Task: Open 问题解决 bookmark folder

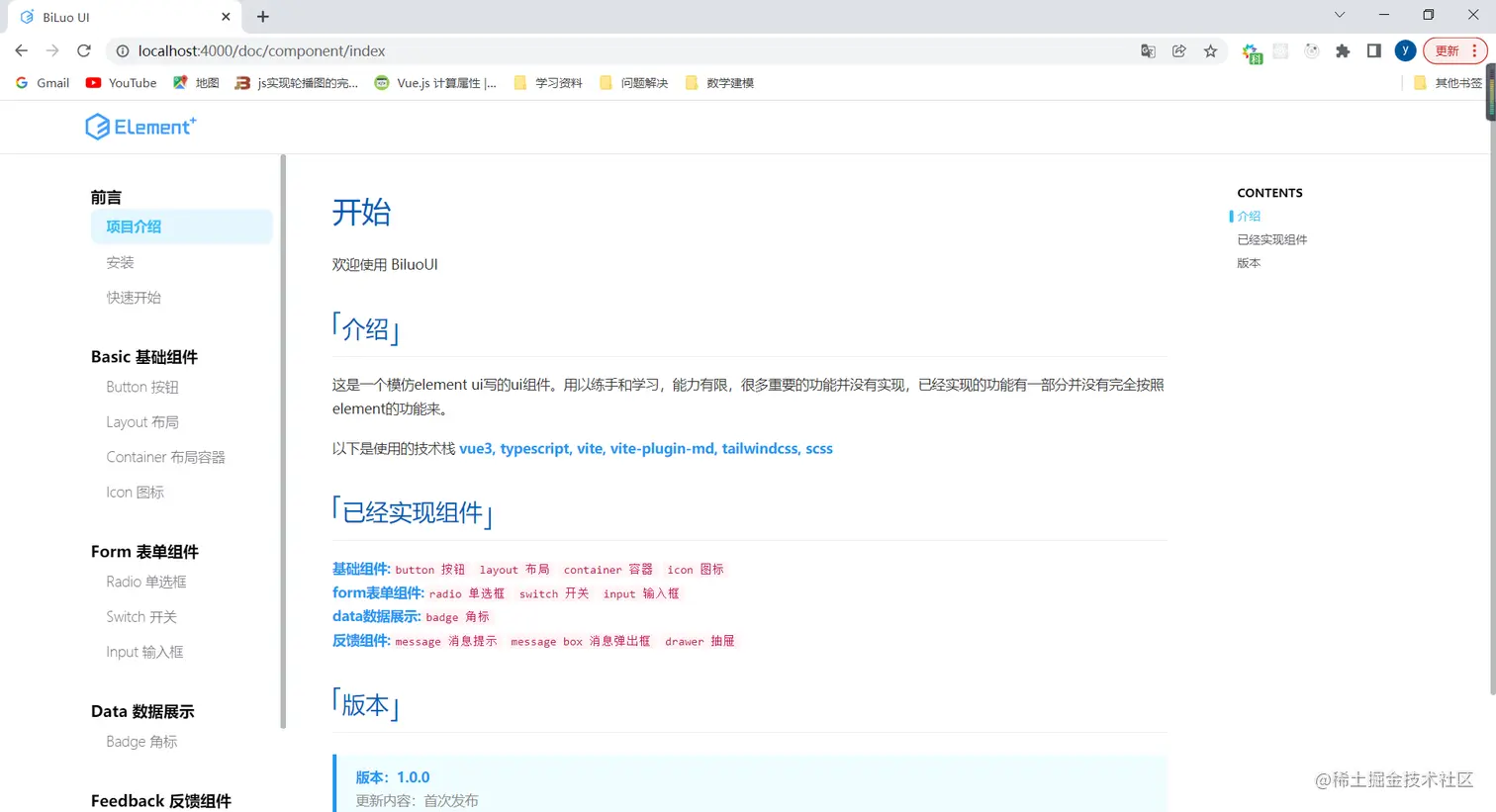Action: pos(633,83)
